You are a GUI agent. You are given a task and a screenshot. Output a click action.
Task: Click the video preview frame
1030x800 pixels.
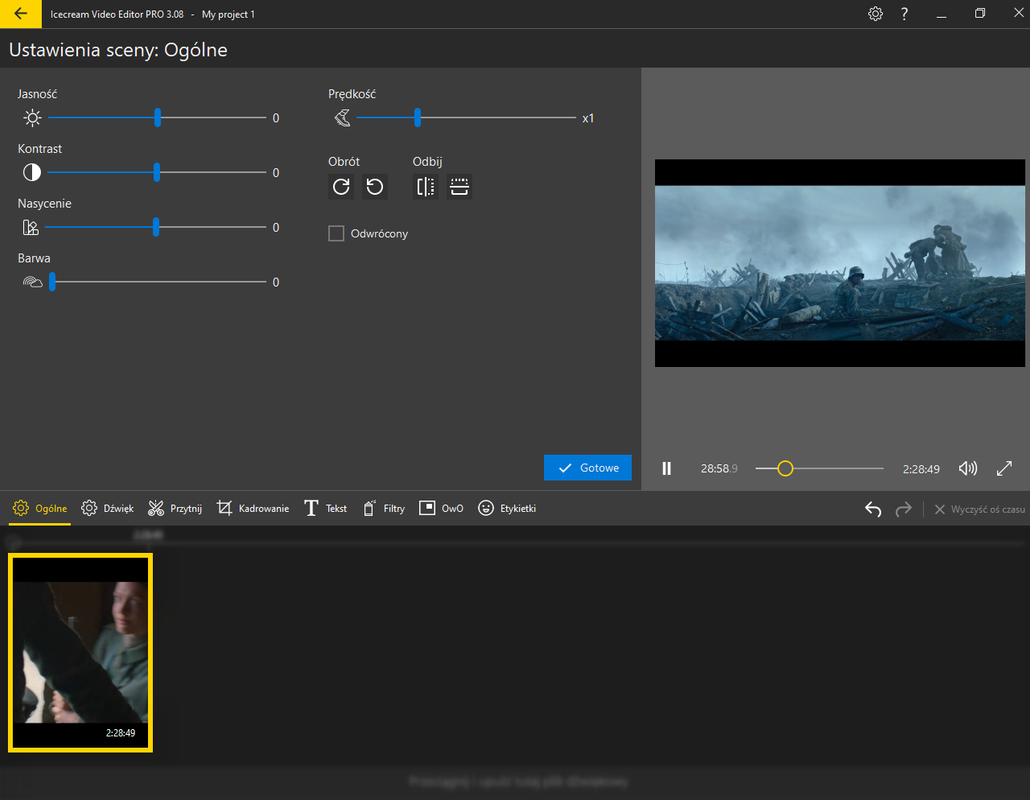click(x=840, y=263)
